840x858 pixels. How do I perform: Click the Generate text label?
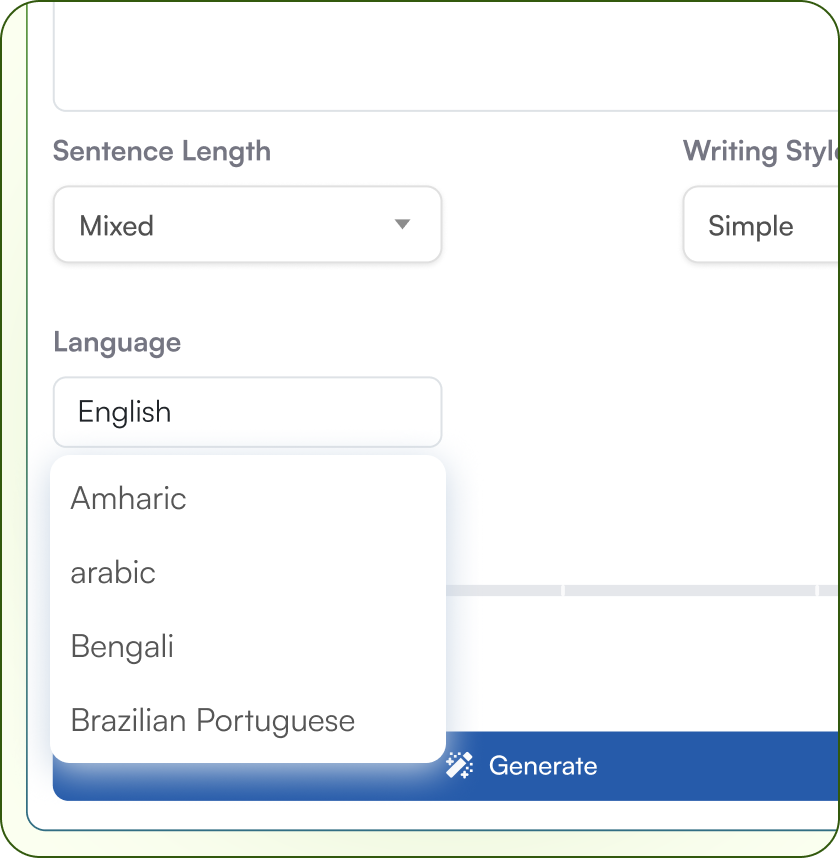543,766
